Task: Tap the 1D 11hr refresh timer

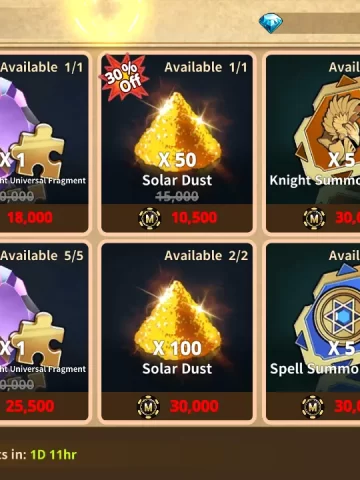Action: coord(54,455)
